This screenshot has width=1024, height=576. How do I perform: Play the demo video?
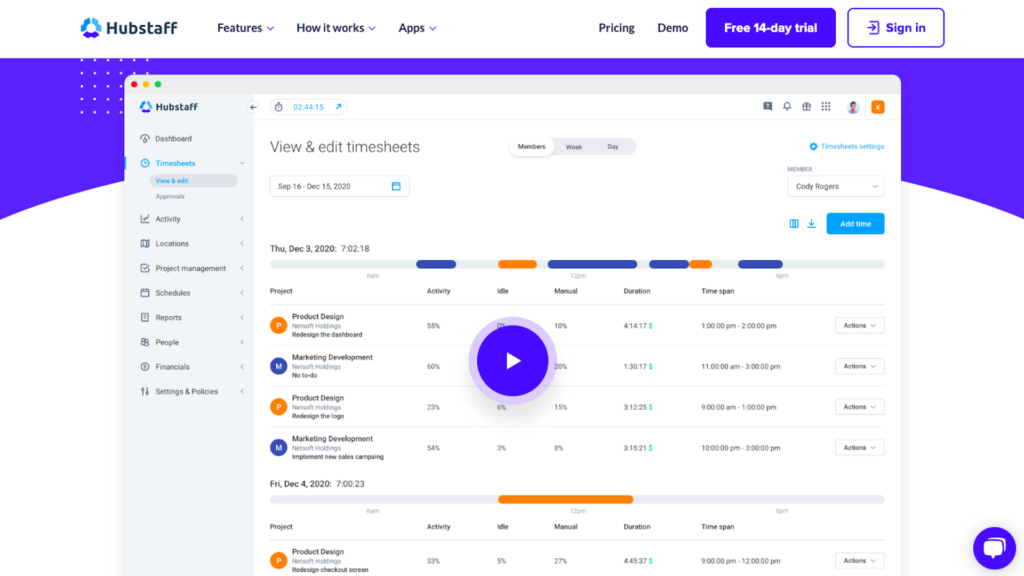[513, 360]
